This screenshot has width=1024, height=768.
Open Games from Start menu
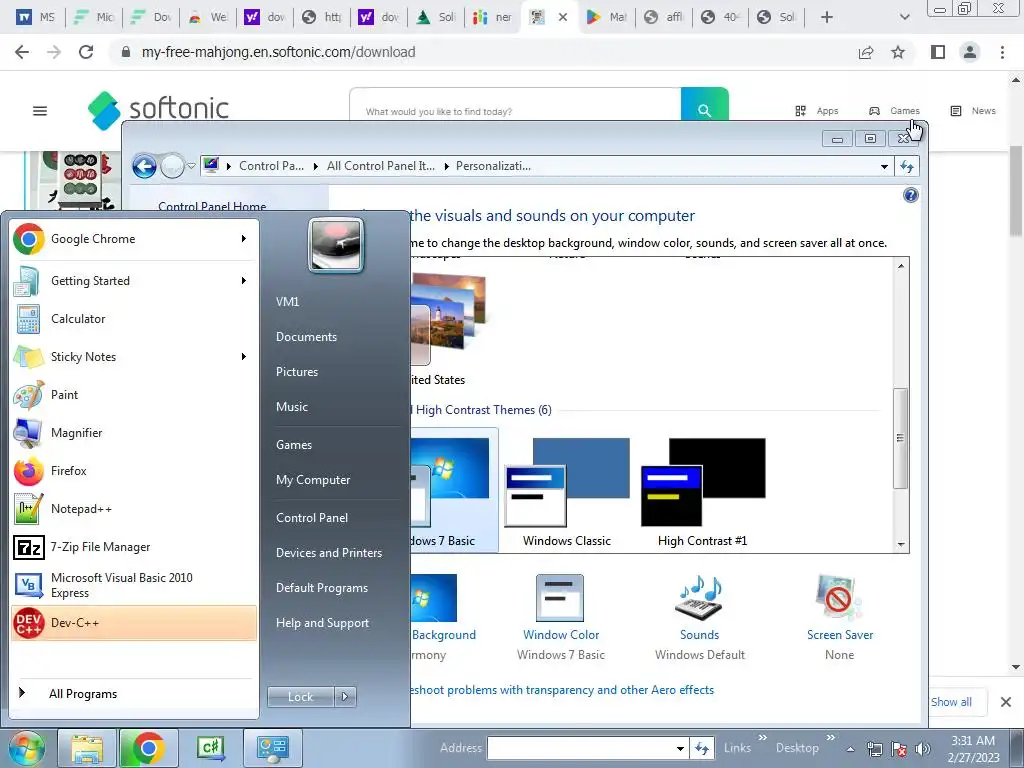click(x=294, y=445)
